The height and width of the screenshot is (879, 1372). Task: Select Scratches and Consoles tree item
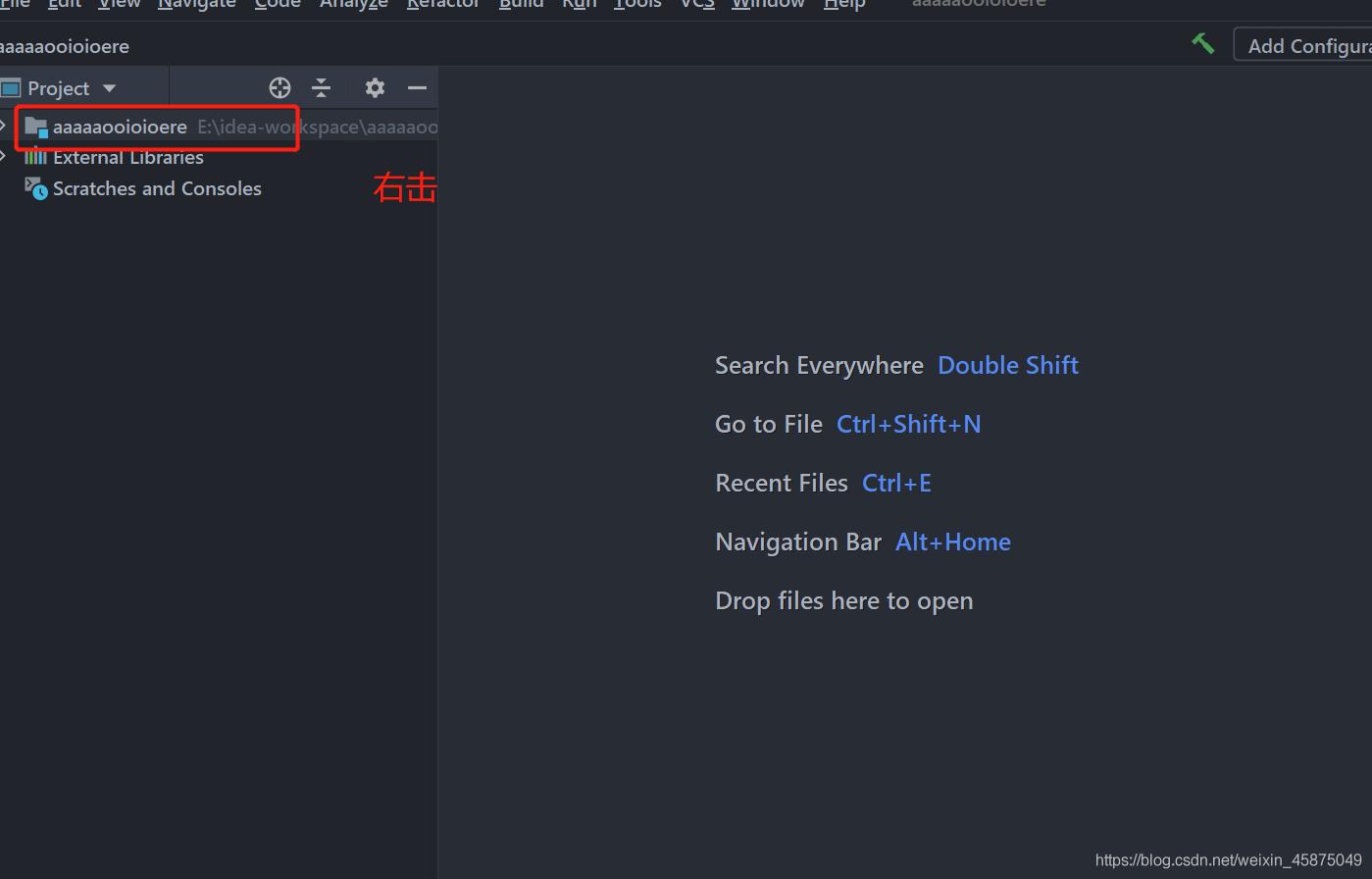tap(157, 188)
